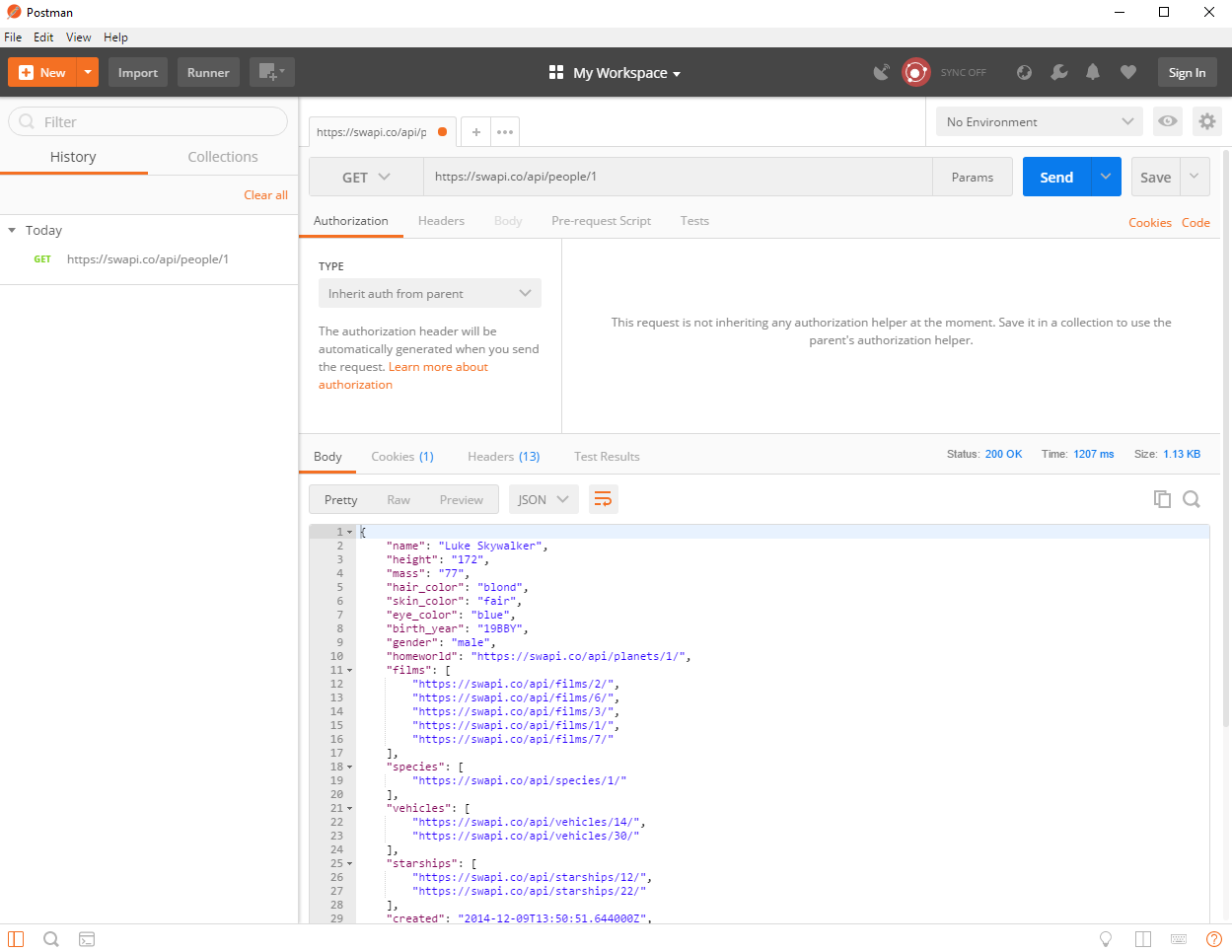Open Find magnifier icon in status bar
The height and width of the screenshot is (952, 1232).
point(51,939)
